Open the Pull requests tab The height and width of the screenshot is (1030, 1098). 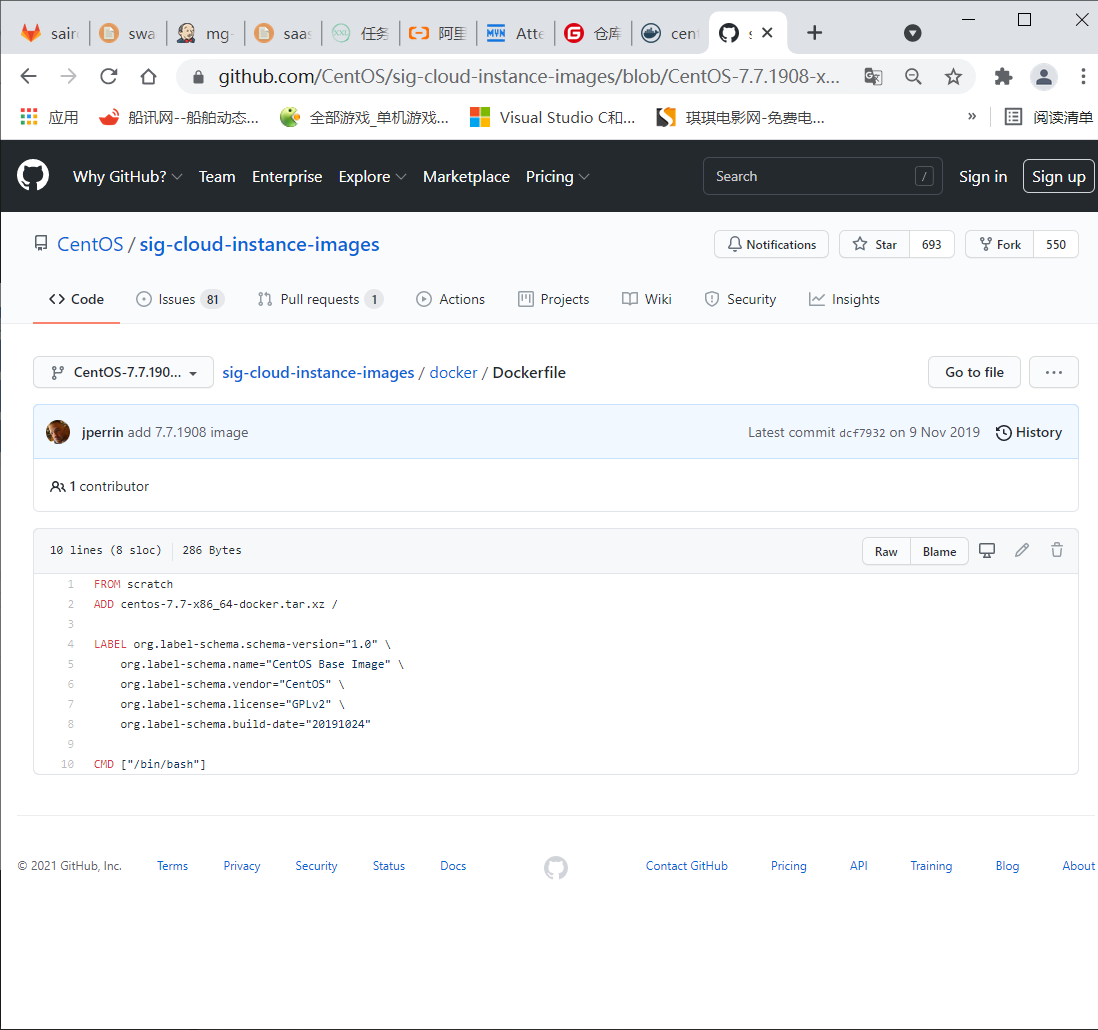[320, 299]
